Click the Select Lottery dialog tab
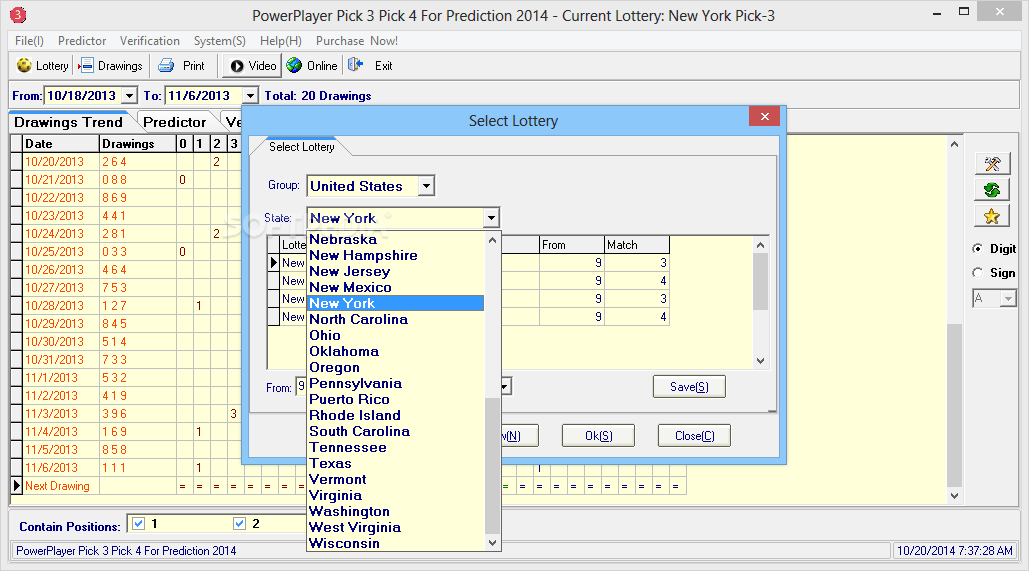 301,147
